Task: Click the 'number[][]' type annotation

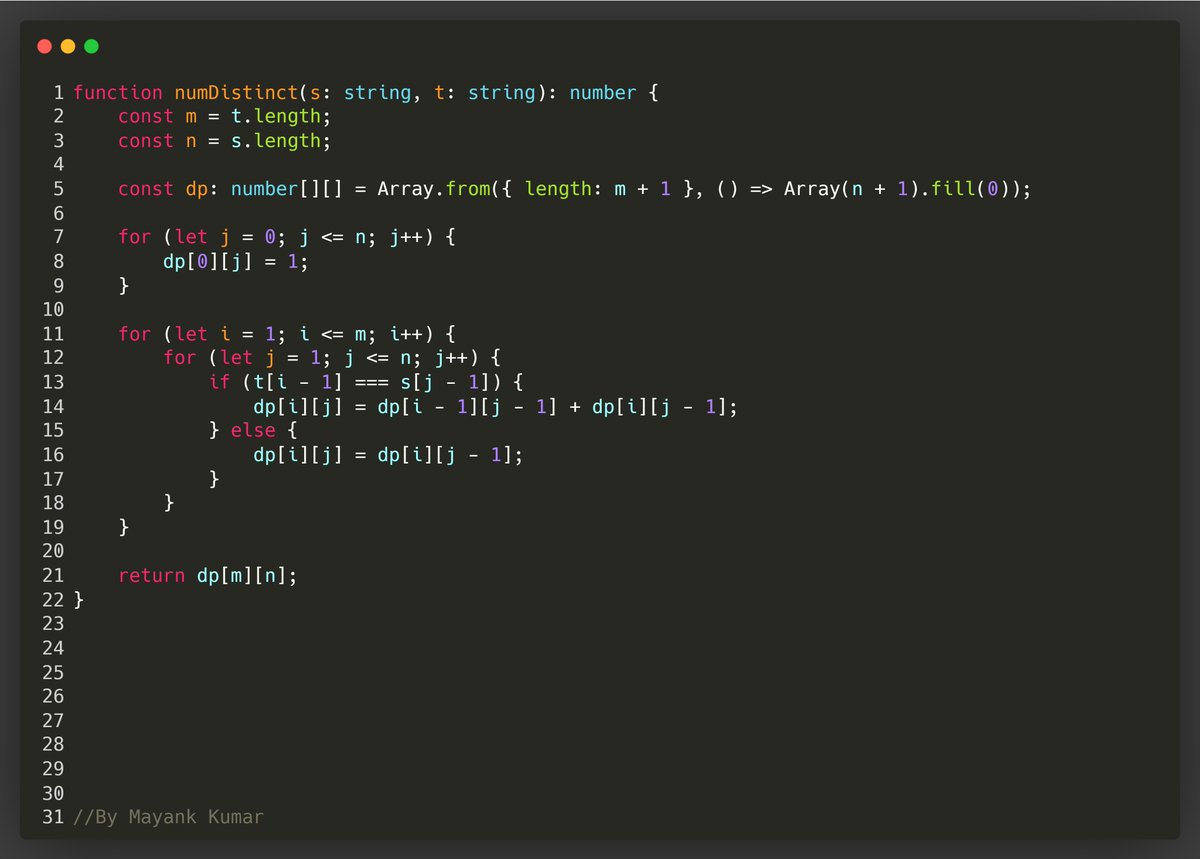Action: pyautogui.click(x=286, y=189)
